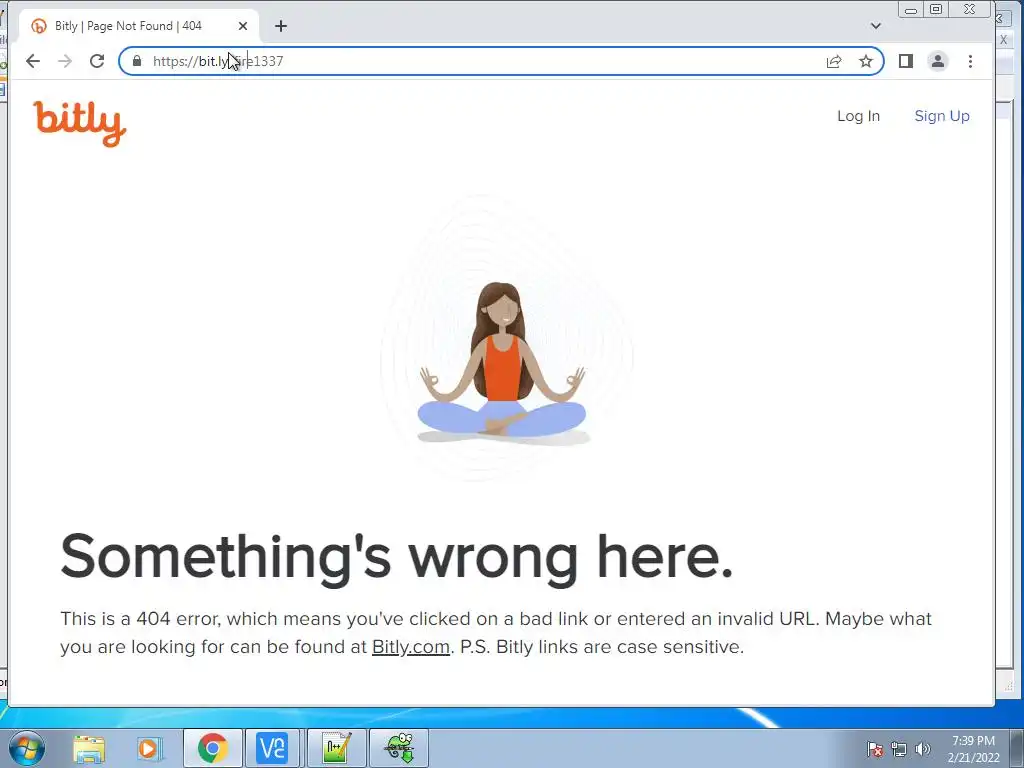Reload the Bitly 404 page
This screenshot has width=1024, height=768.
[97, 61]
